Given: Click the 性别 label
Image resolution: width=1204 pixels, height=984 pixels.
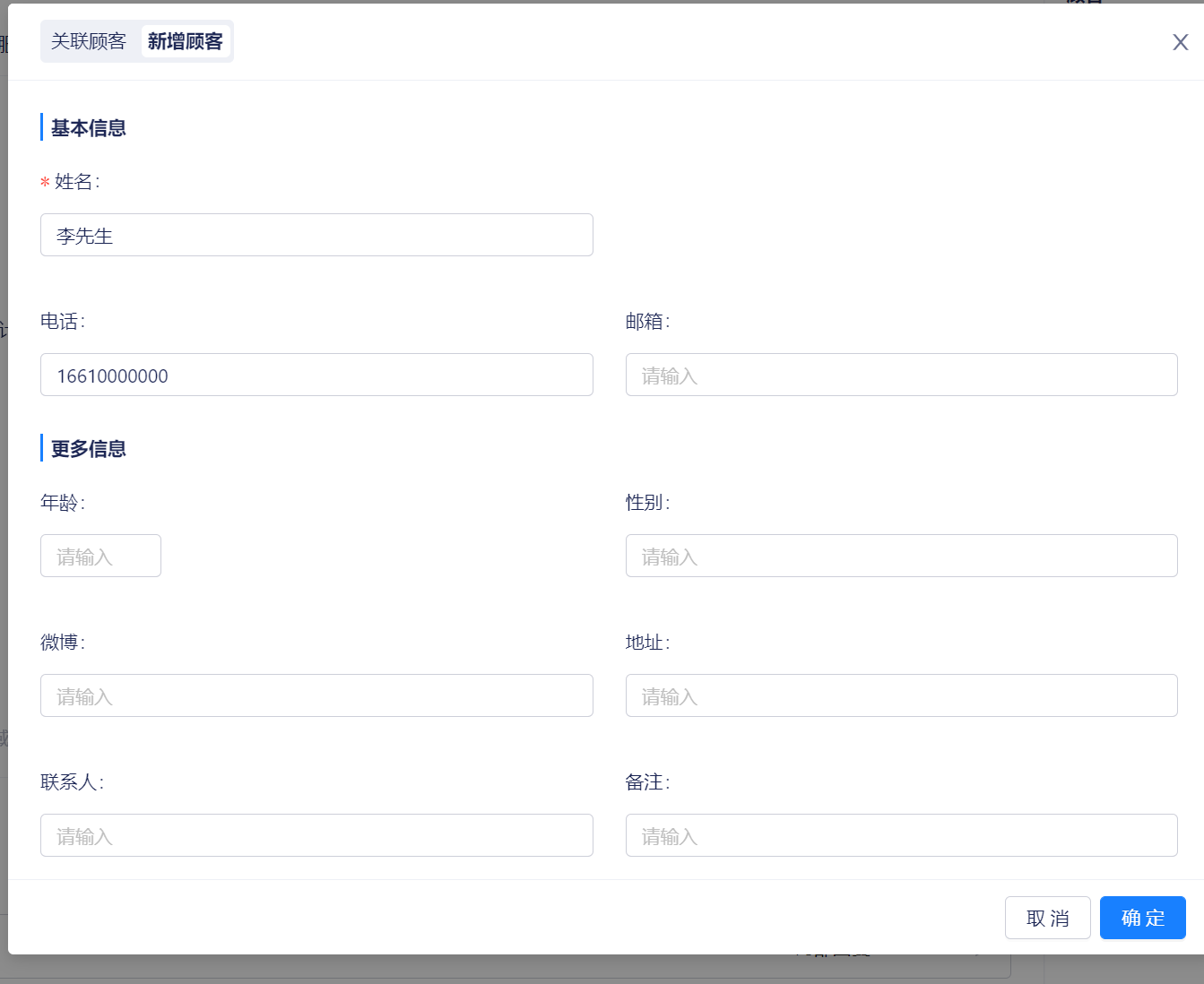Looking at the screenshot, I should pyautogui.click(x=648, y=503).
